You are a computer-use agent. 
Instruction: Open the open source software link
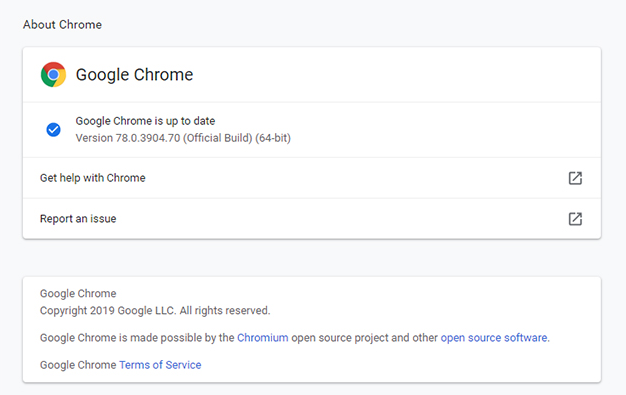tap(494, 337)
